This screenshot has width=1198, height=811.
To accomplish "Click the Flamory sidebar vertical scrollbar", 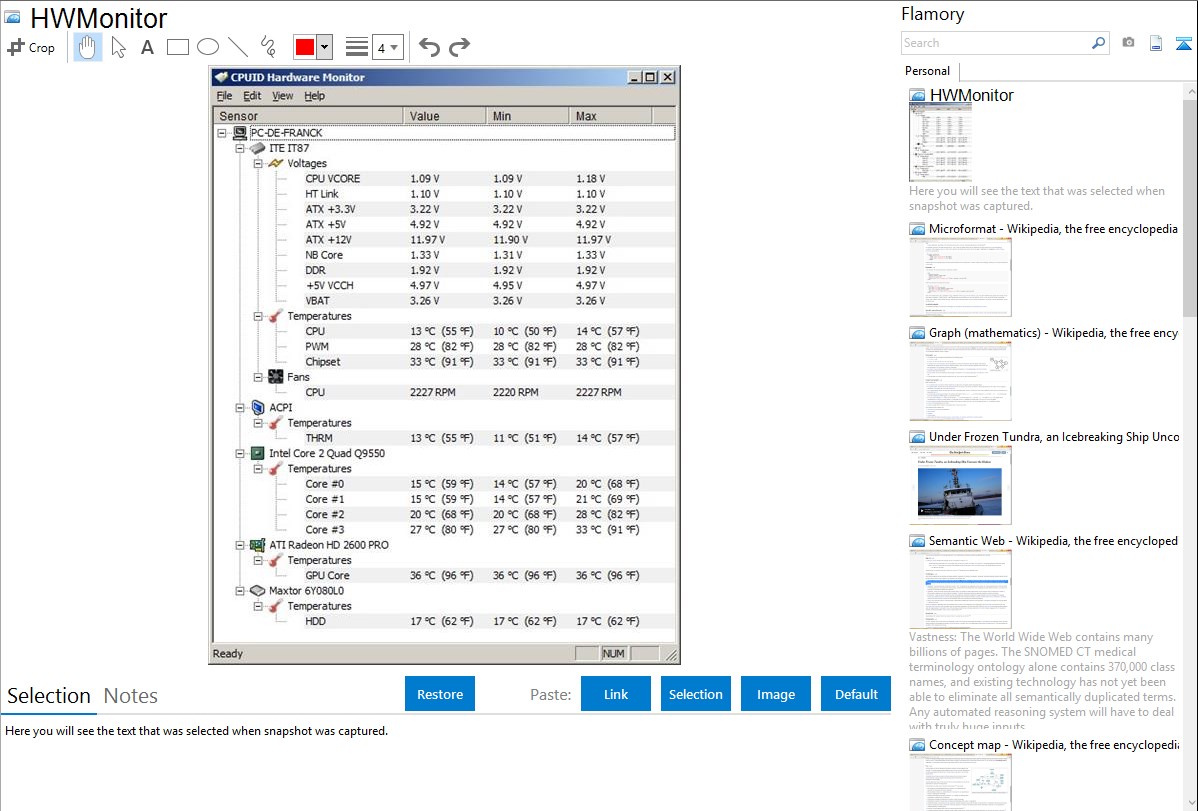I will pos(1190,208).
